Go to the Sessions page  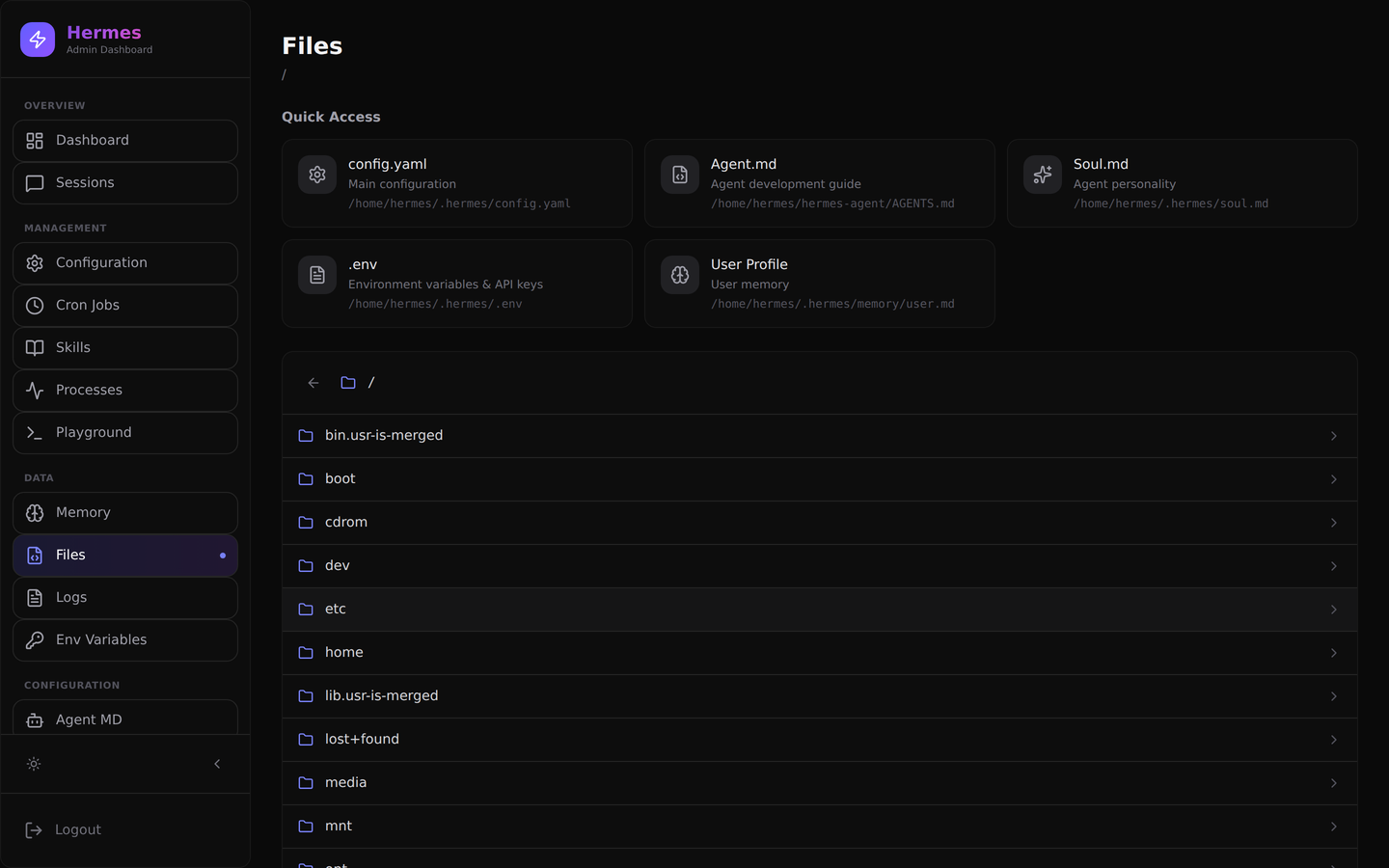125,183
